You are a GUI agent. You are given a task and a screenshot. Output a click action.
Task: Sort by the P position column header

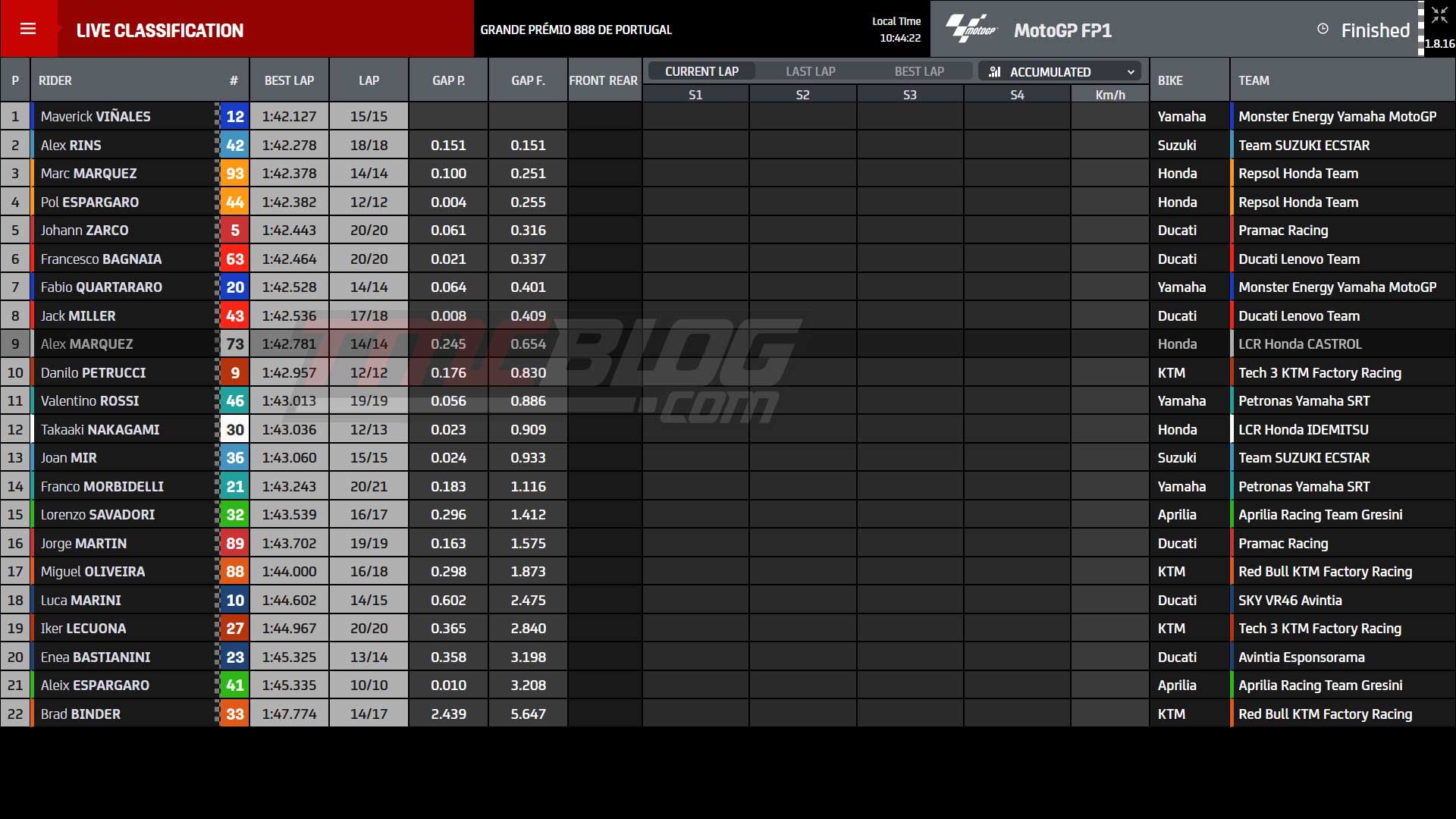pos(15,80)
